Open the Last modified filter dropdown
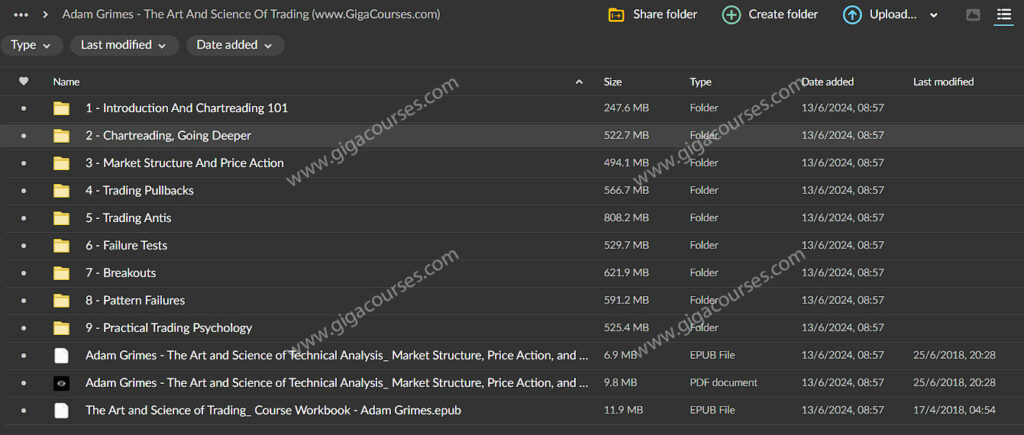The image size is (1024, 435). [125, 45]
